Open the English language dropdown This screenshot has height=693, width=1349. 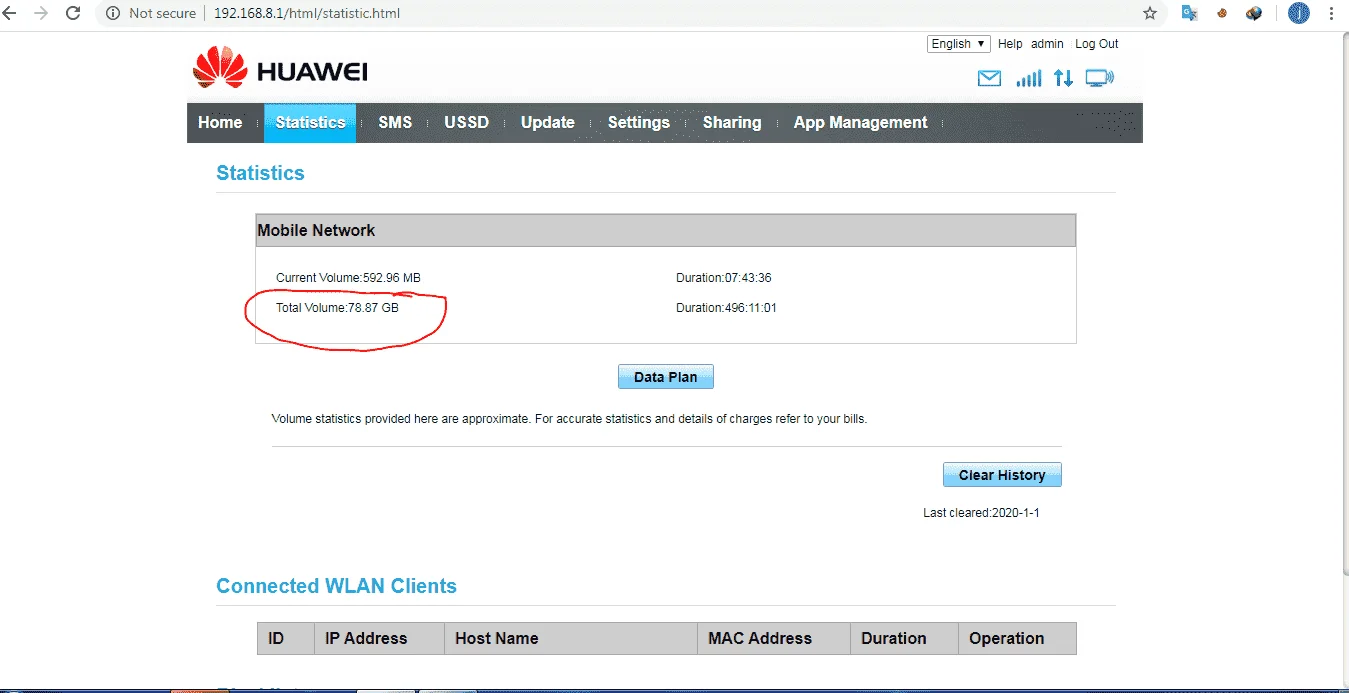point(959,44)
